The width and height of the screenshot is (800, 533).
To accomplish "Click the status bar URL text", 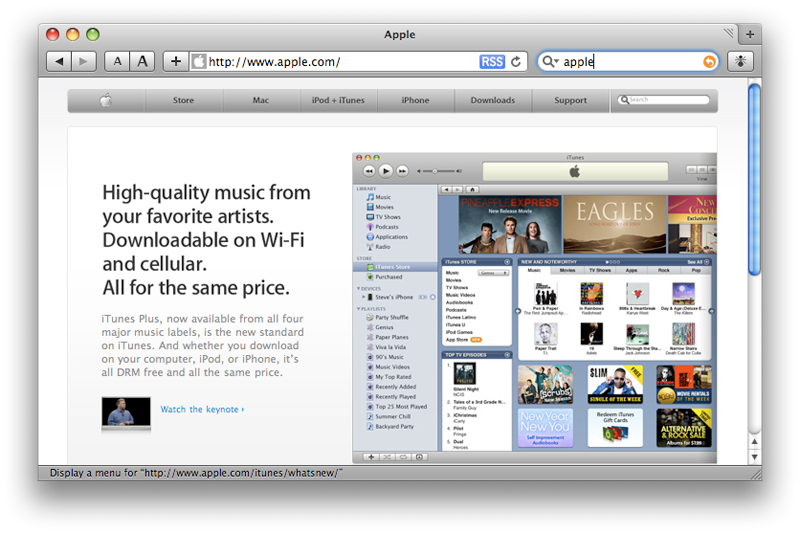I will pyautogui.click(x=196, y=473).
